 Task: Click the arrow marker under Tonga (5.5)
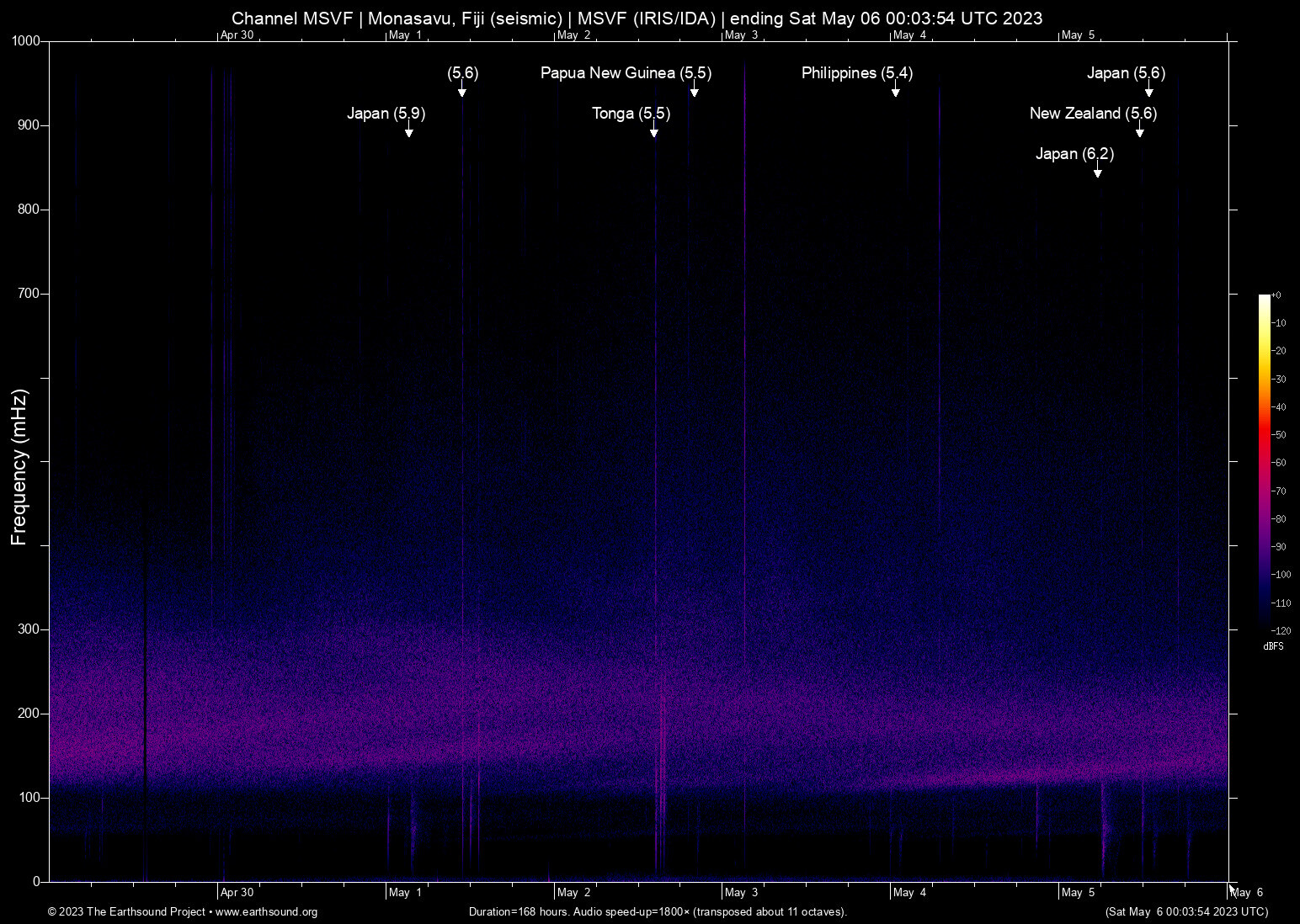pos(654,131)
